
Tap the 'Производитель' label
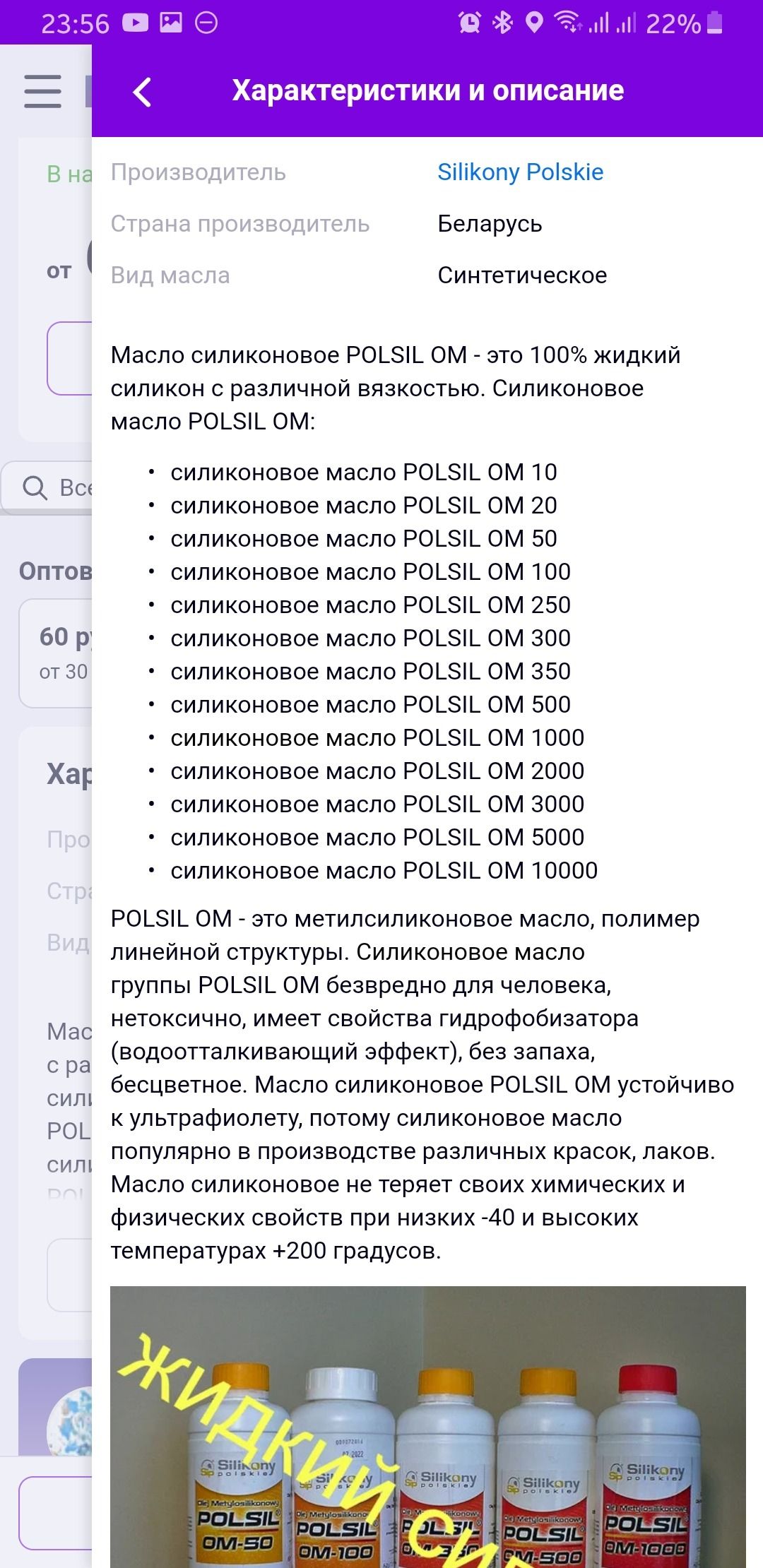199,172
